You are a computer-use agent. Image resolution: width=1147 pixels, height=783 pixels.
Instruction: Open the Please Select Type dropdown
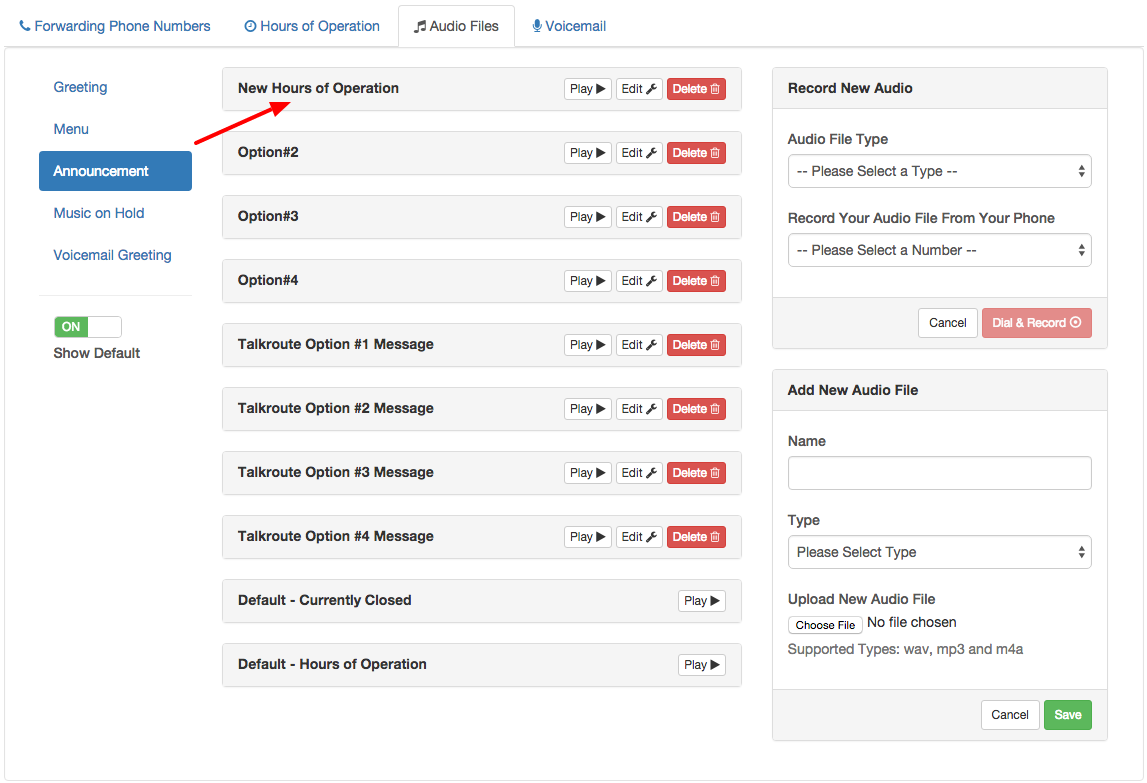point(938,551)
